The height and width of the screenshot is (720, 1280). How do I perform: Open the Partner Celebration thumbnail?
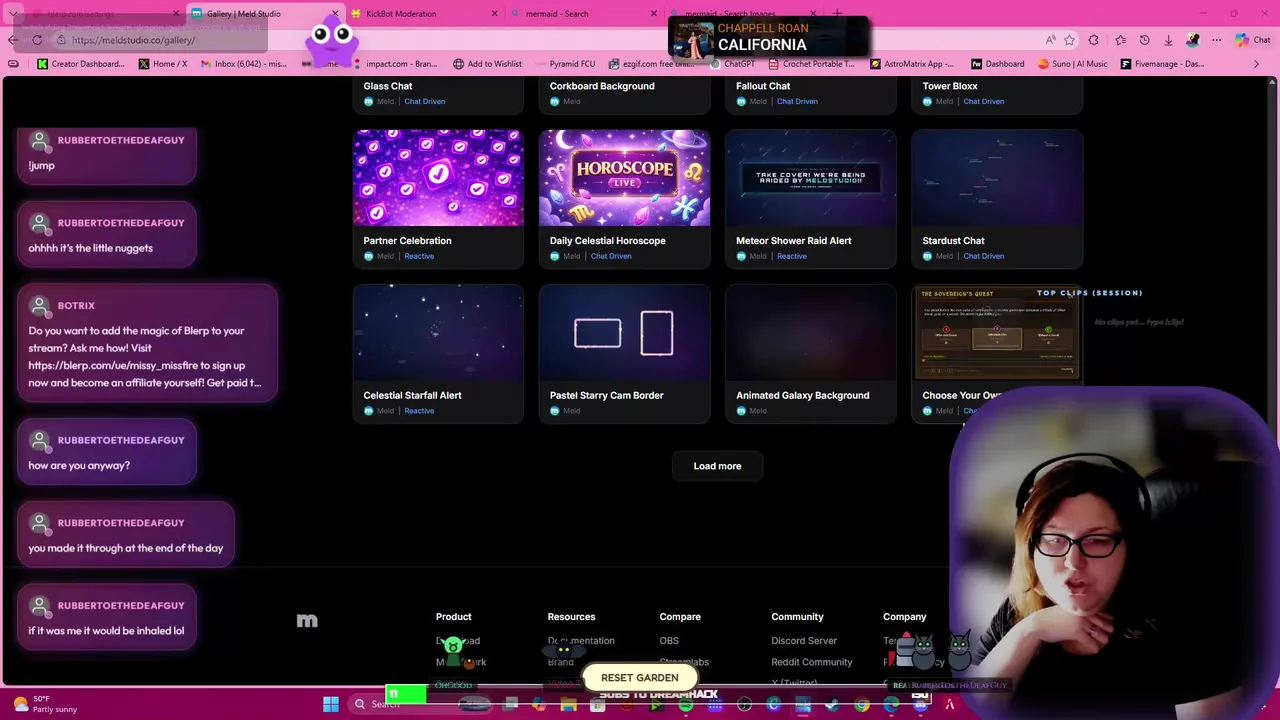[438, 178]
